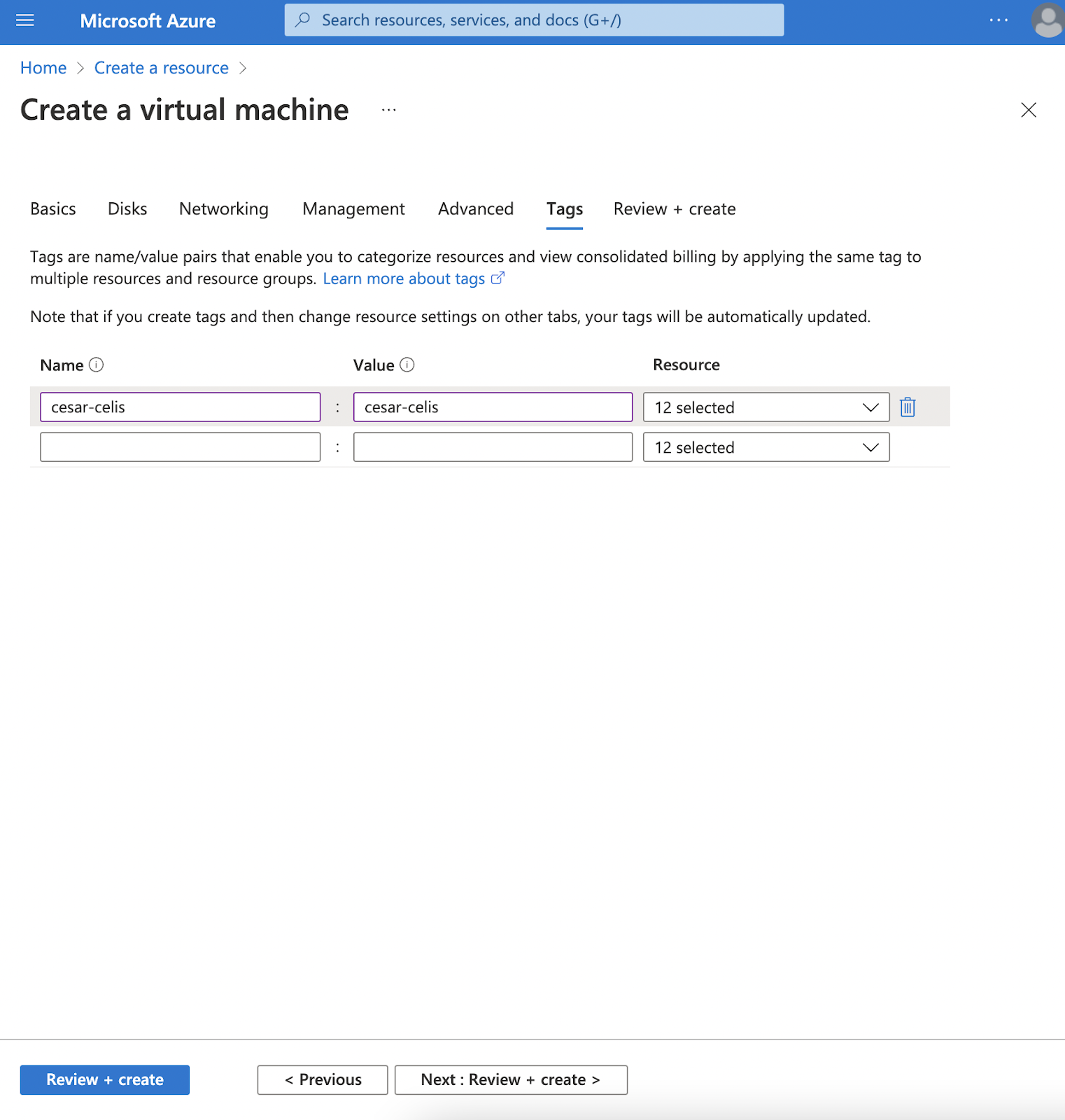Switch to the Basics tab
This screenshot has height=1120, width=1065.
(x=53, y=209)
